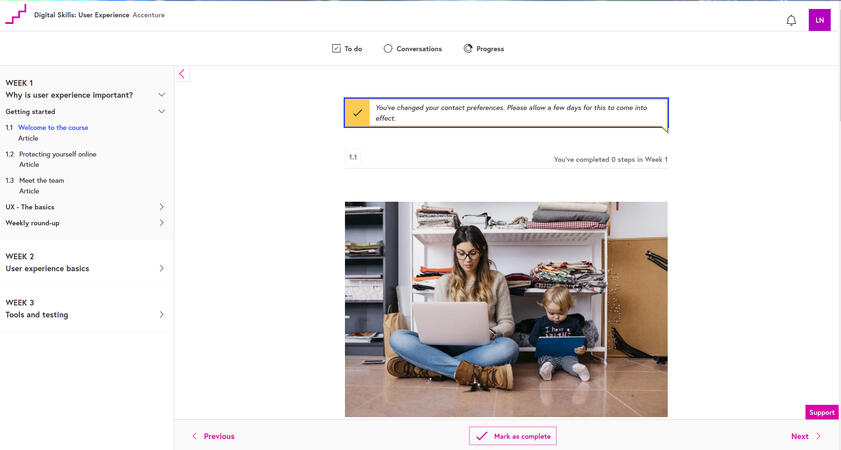
Task: Expand Week 3 Tools and testing
Action: (161, 315)
